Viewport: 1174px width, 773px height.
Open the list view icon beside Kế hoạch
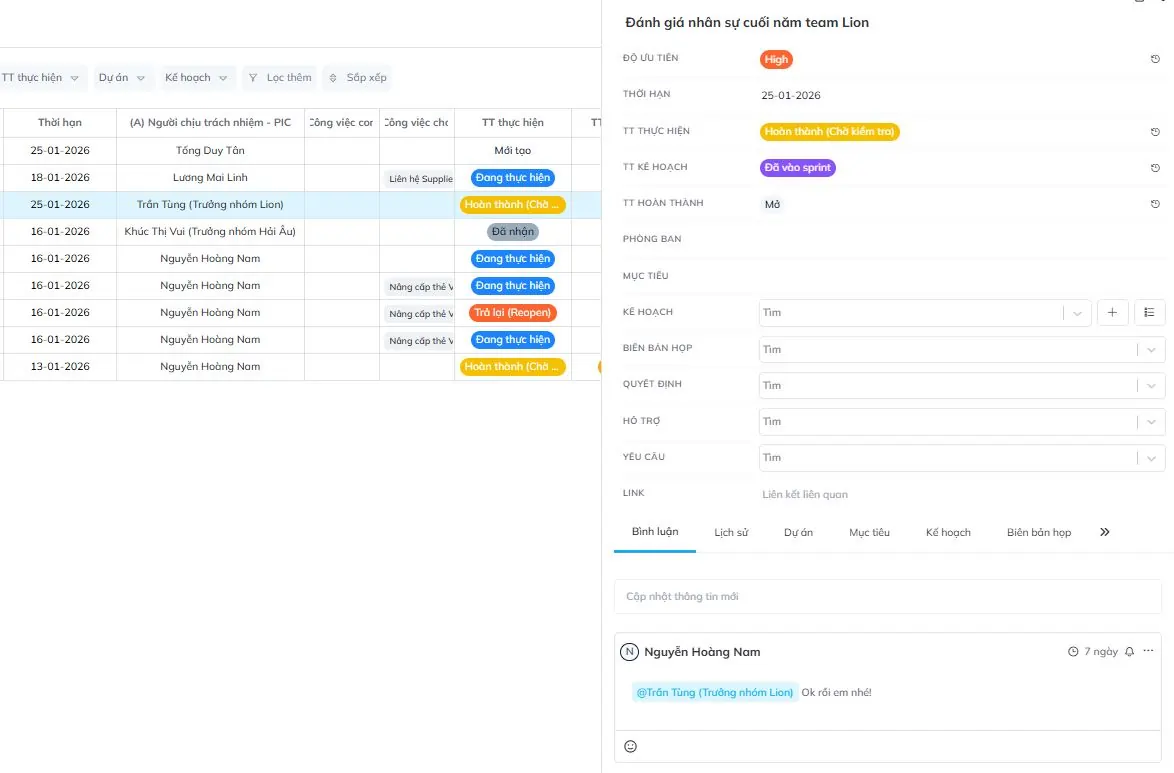click(1149, 313)
